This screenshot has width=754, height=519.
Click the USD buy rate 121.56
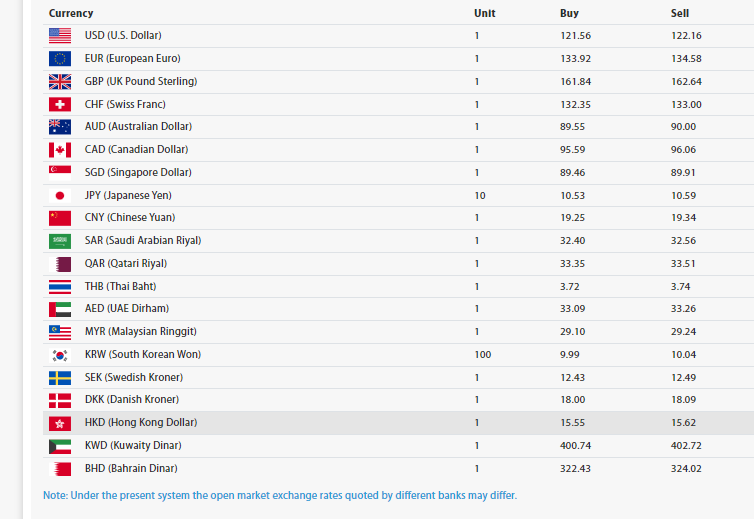pyautogui.click(x=575, y=36)
